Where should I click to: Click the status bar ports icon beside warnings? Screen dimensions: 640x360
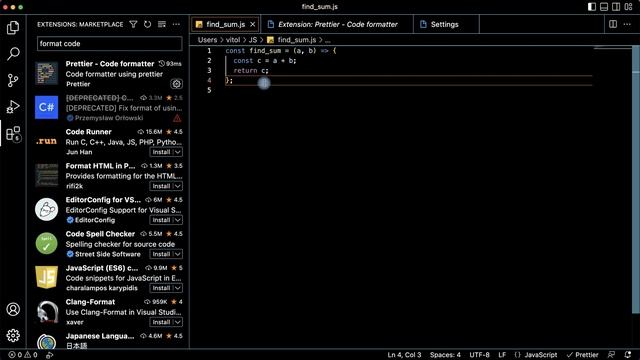pos(49,355)
